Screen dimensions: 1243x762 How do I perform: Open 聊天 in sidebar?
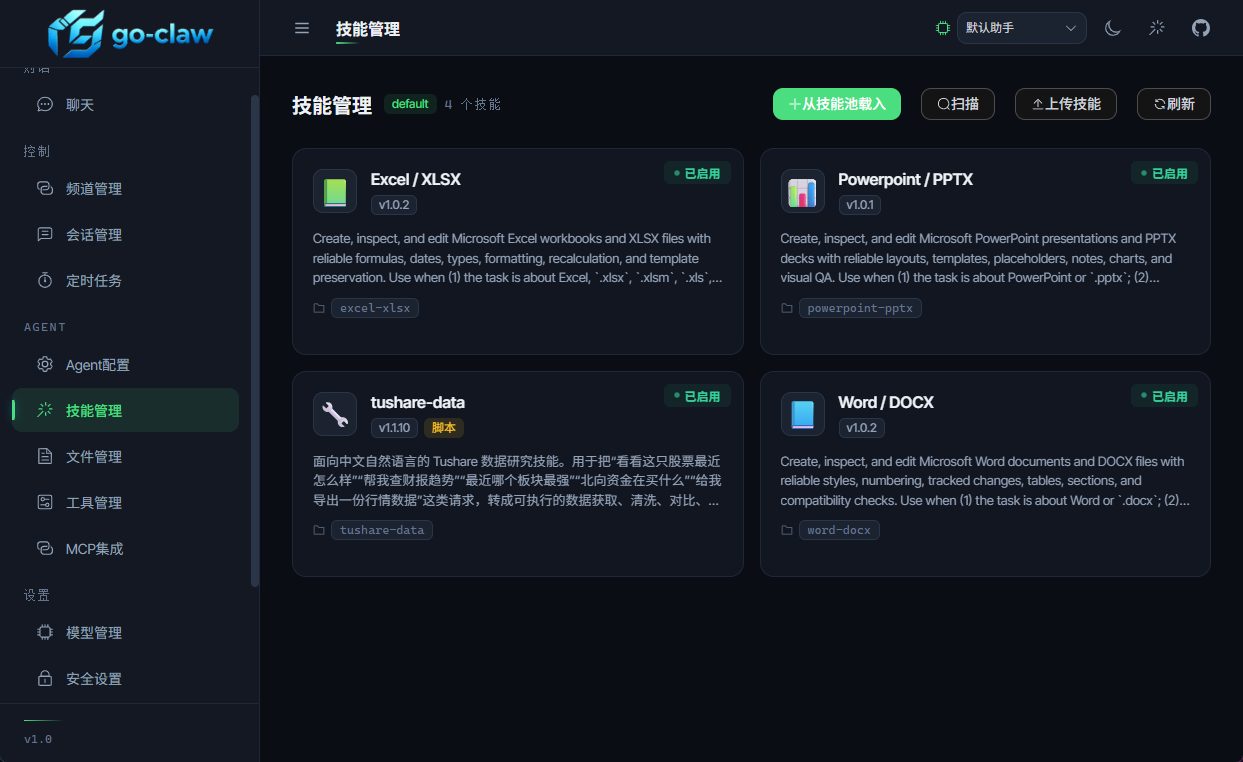click(x=125, y=104)
